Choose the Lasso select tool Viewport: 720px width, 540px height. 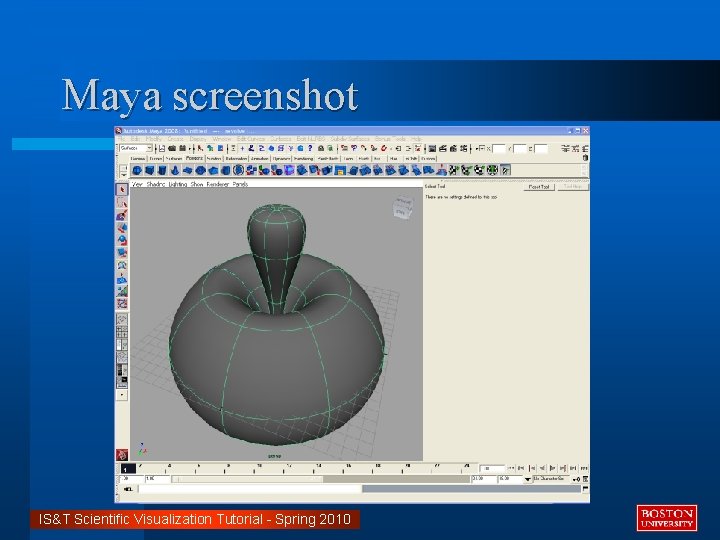[122, 202]
